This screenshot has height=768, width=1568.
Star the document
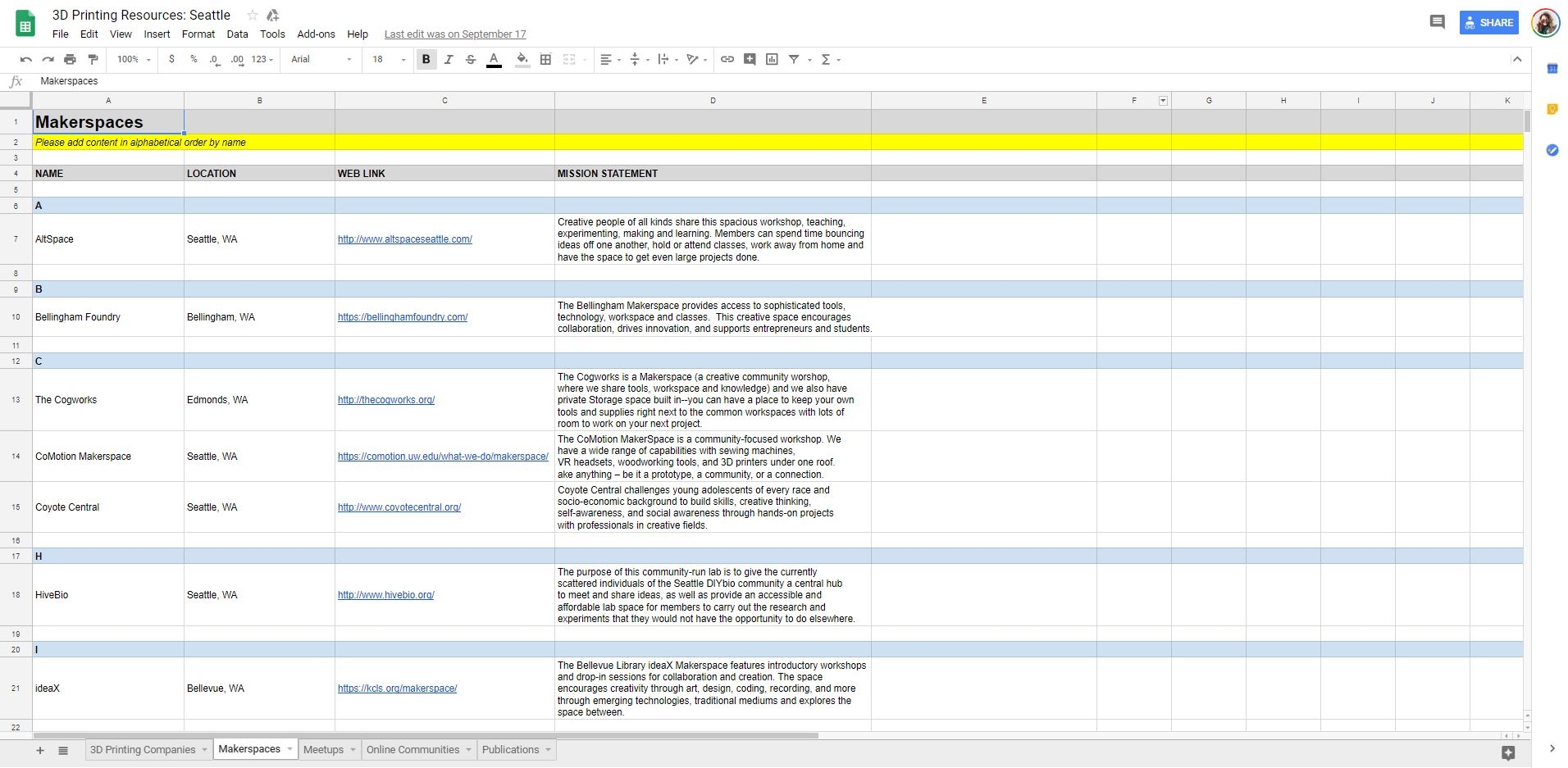(253, 15)
